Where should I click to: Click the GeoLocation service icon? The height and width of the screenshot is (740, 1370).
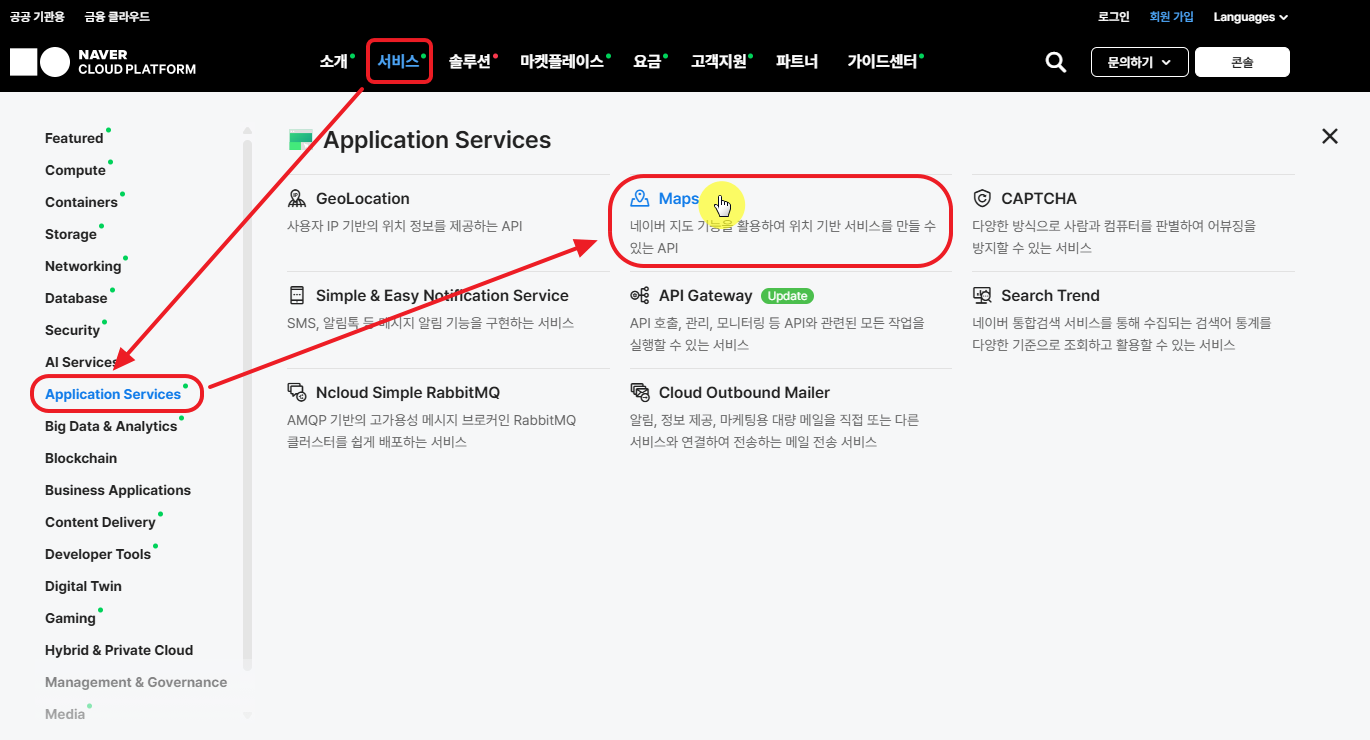tap(297, 198)
